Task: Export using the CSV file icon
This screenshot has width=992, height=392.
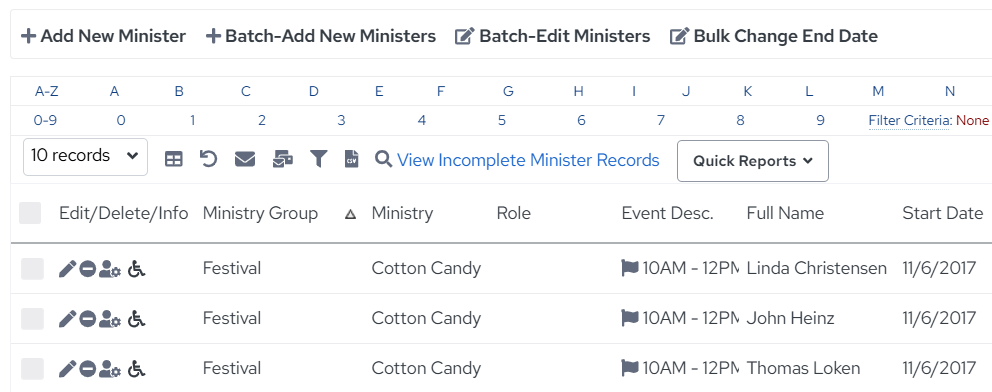Action: [351, 159]
